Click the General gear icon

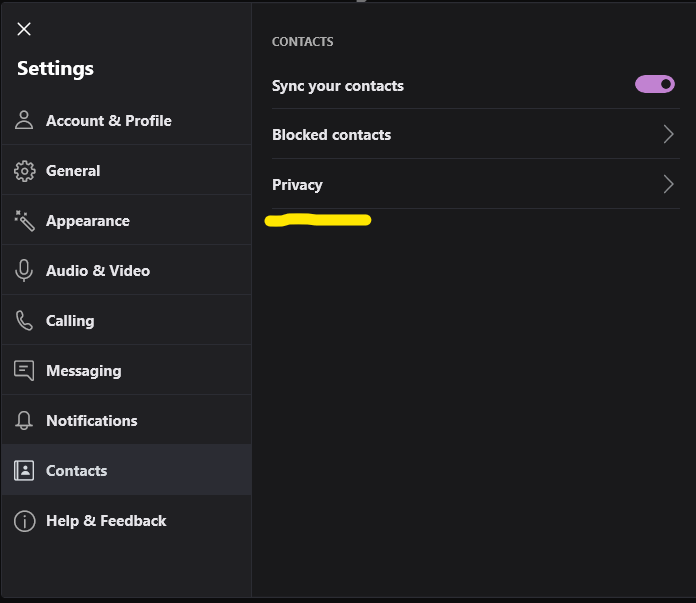tap(24, 171)
